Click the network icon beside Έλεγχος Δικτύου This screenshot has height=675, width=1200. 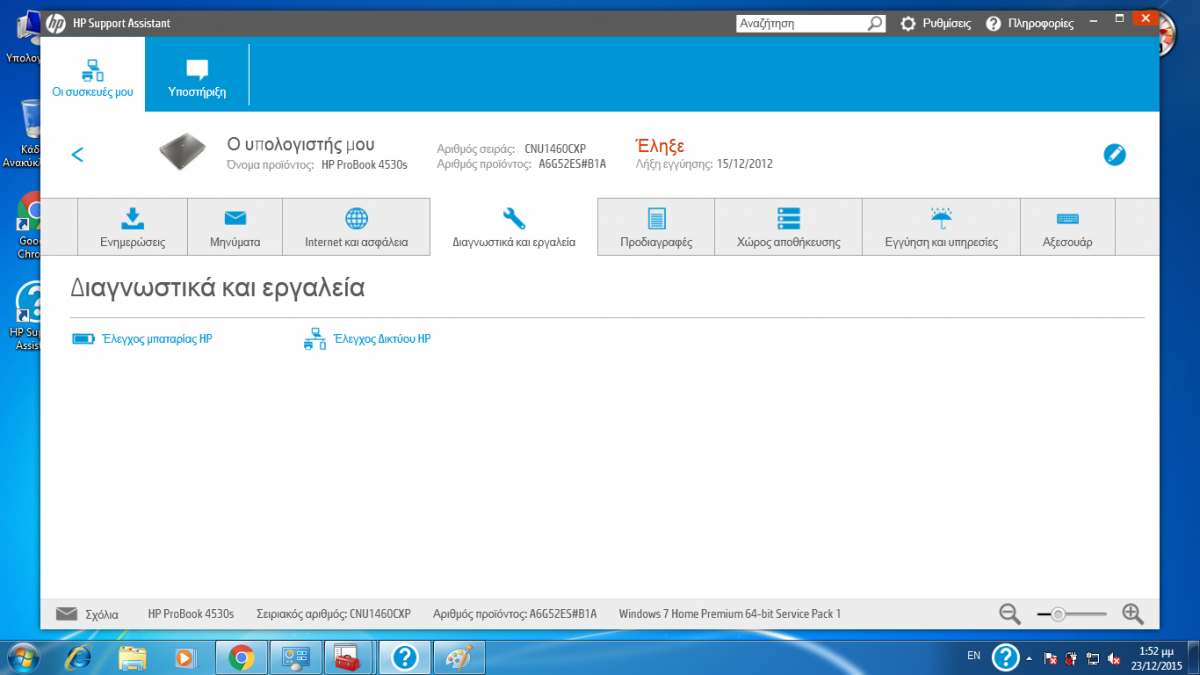pos(314,339)
